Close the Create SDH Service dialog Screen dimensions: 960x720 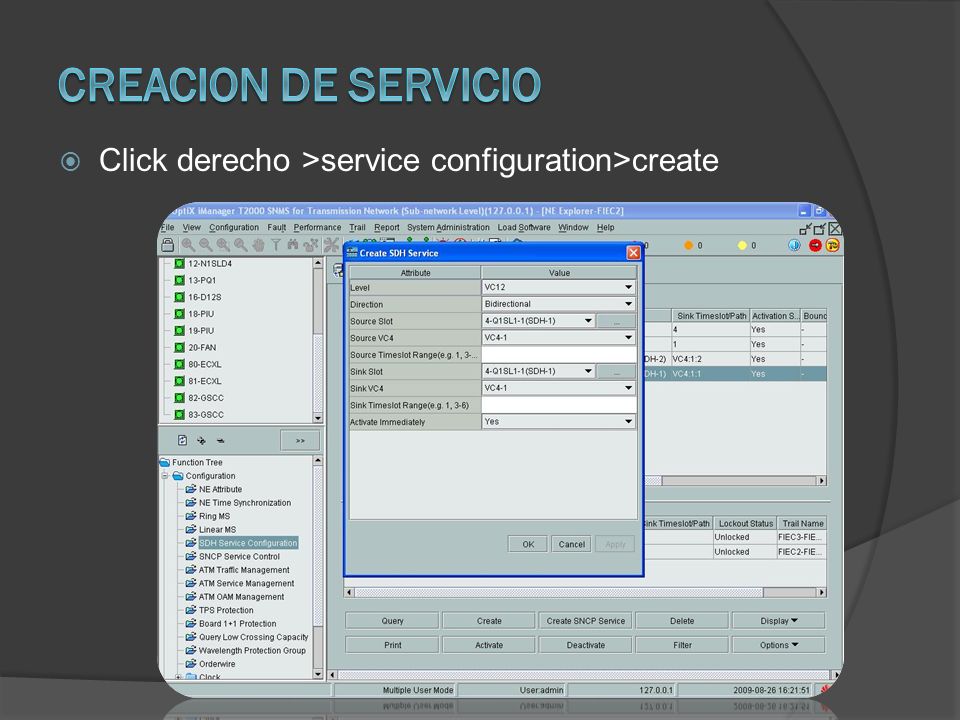[633, 252]
